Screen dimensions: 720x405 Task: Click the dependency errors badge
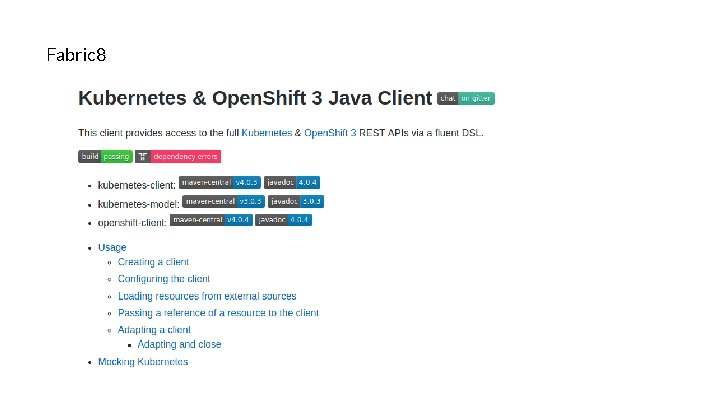tap(178, 157)
